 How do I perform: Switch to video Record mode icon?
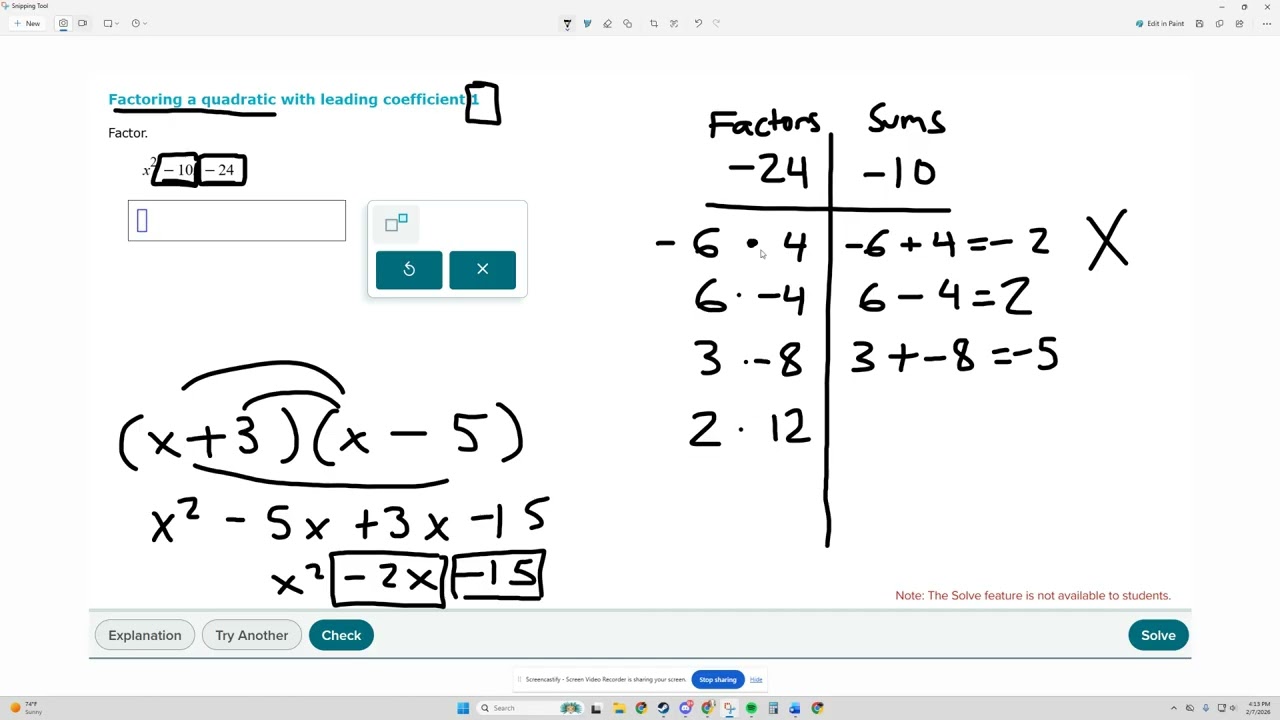tap(82, 23)
